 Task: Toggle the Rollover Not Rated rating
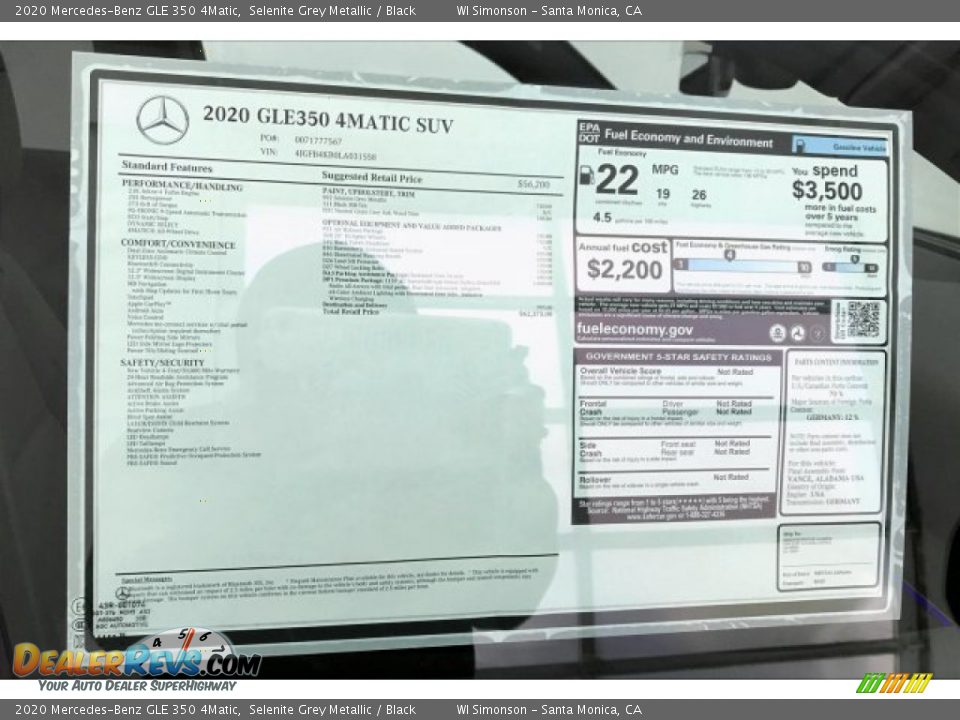pyautogui.click(x=731, y=478)
